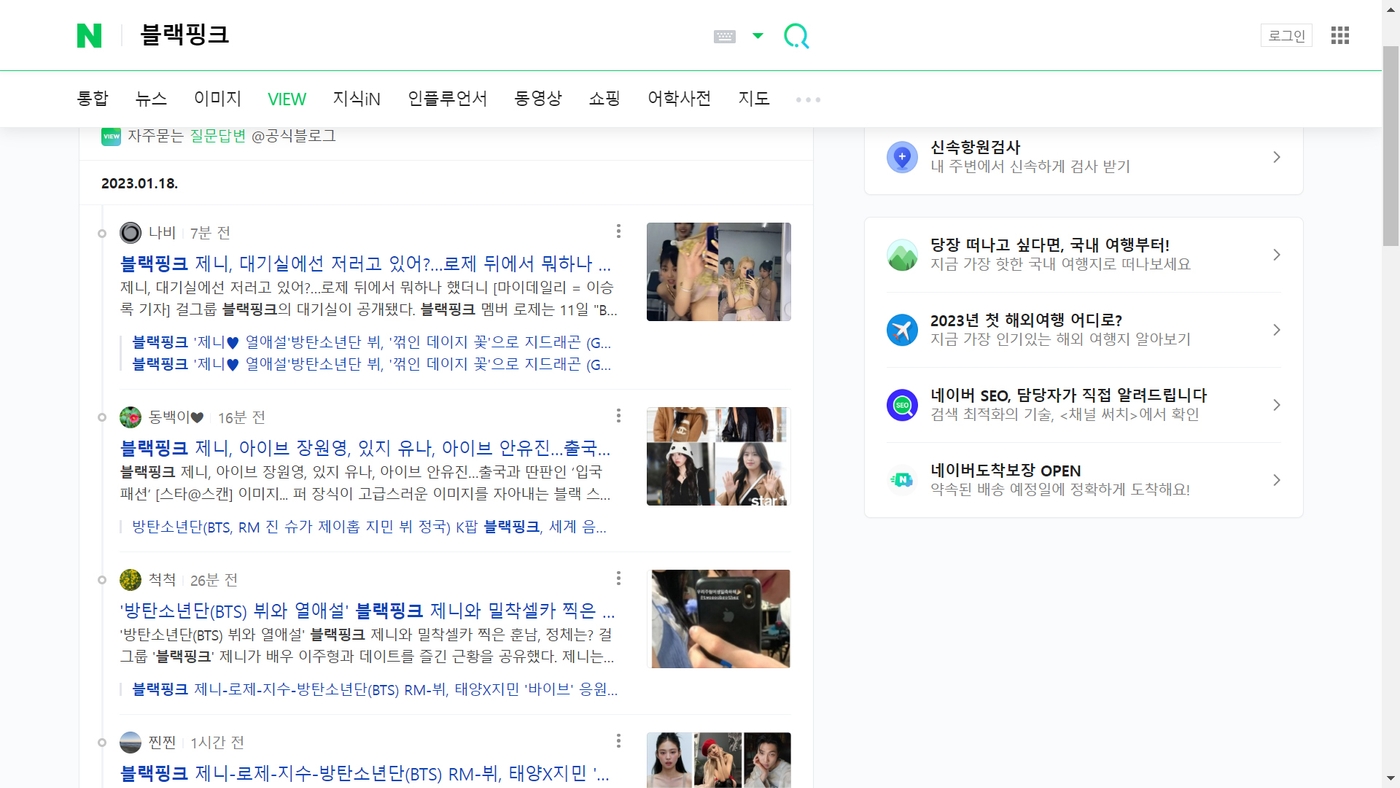Click the green VIEW badge icon
Screen dimensions: 1400x788
[x=111, y=136]
